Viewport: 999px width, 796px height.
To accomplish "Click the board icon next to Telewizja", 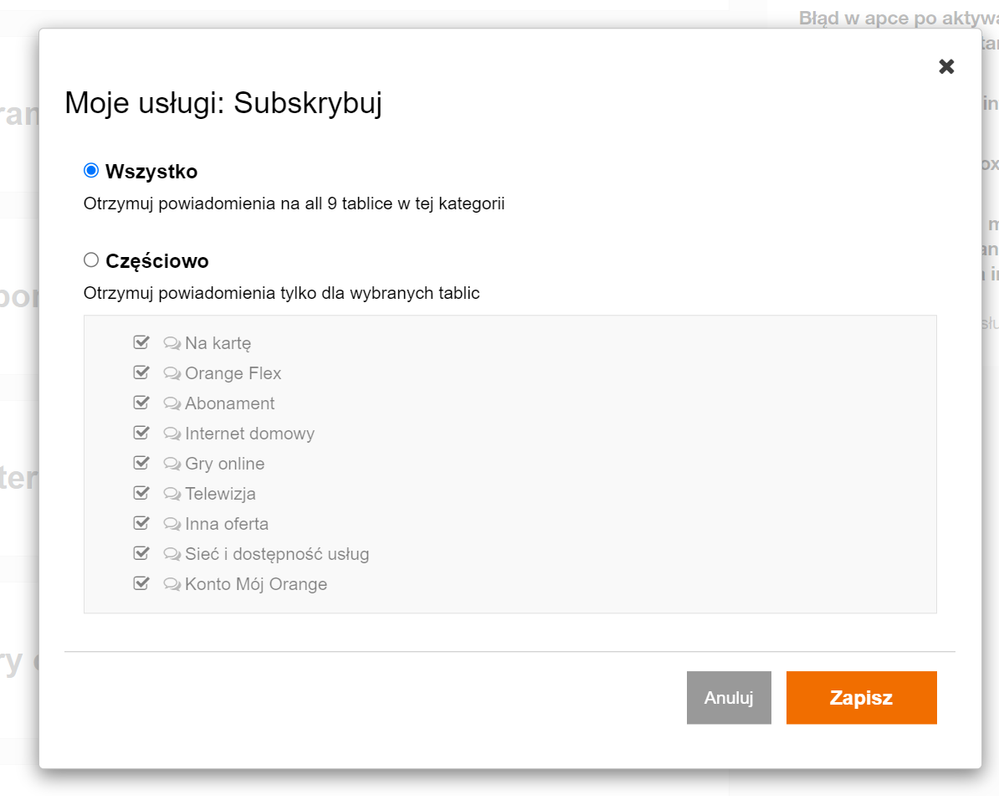I will 172,494.
